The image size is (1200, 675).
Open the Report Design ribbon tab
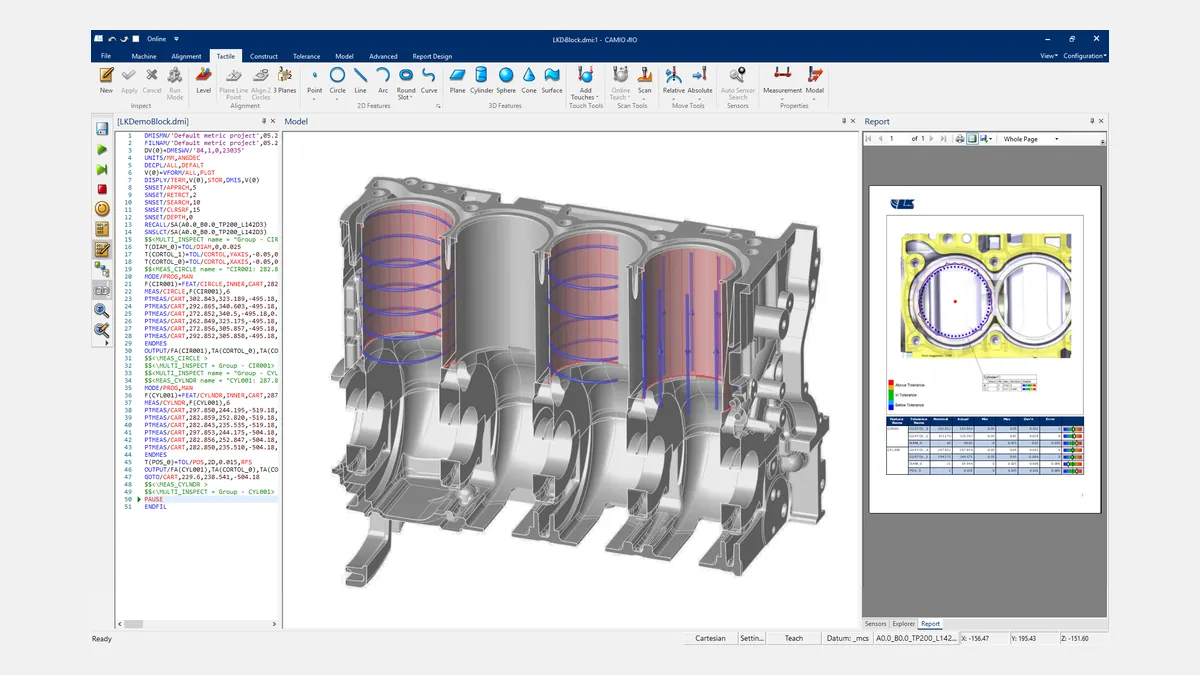tap(432, 56)
